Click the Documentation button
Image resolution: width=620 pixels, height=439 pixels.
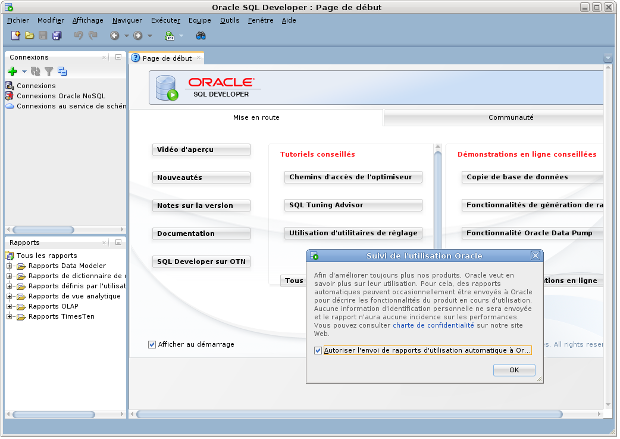click(x=201, y=234)
